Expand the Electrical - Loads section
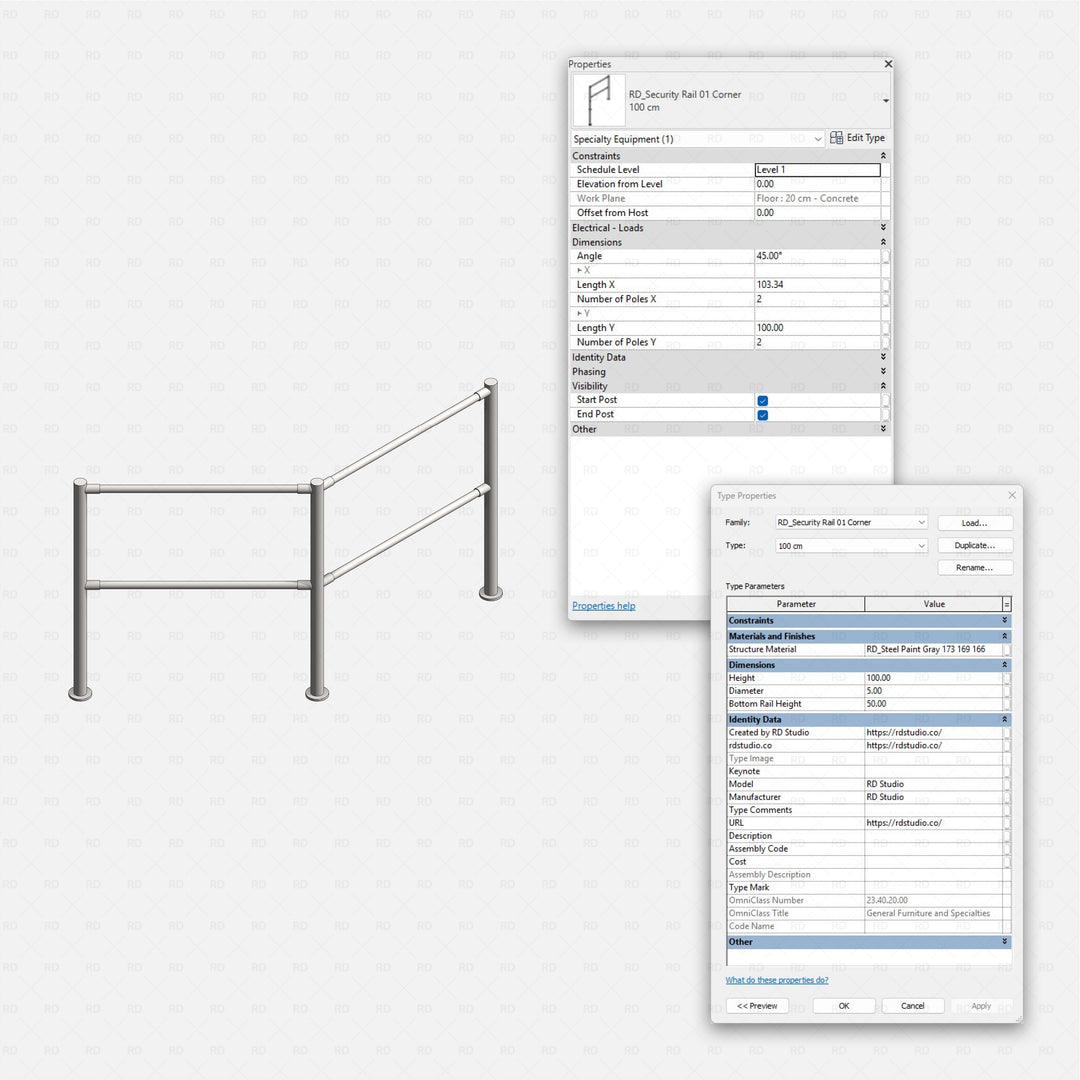 point(883,227)
